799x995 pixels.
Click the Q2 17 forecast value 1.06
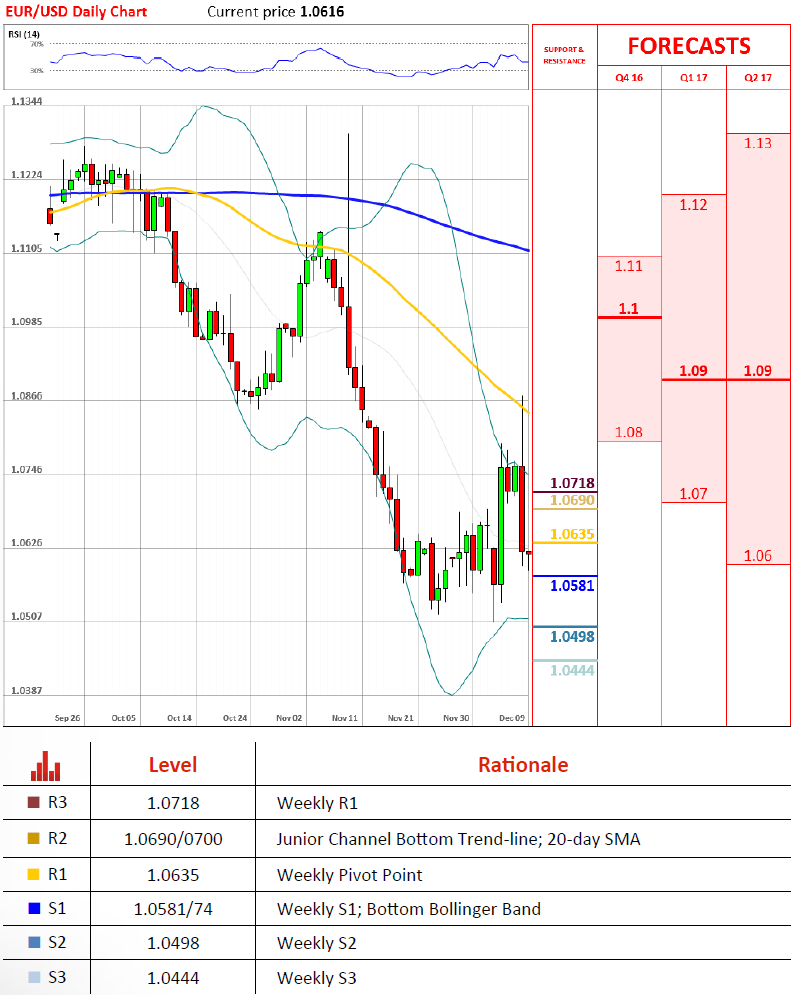758,556
